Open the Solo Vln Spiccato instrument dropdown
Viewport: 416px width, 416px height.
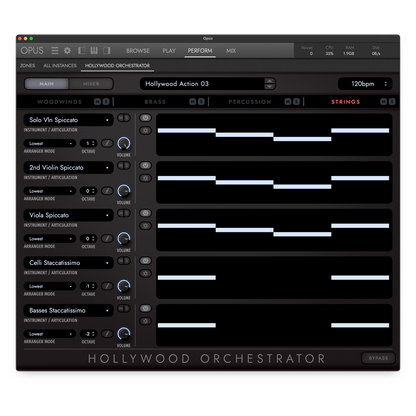coord(68,120)
